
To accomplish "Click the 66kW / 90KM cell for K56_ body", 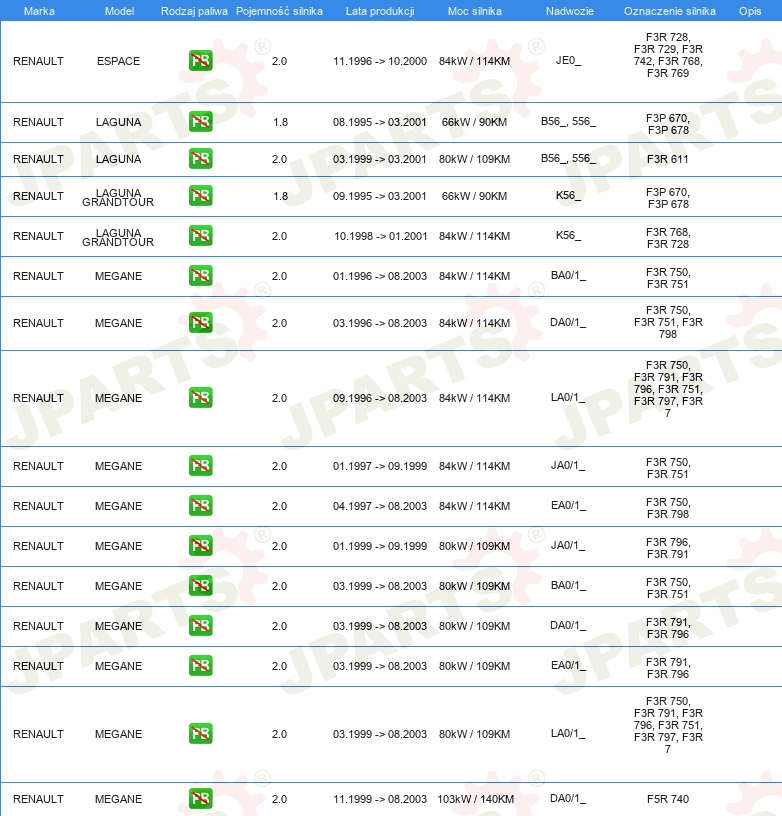I will click(475, 196).
